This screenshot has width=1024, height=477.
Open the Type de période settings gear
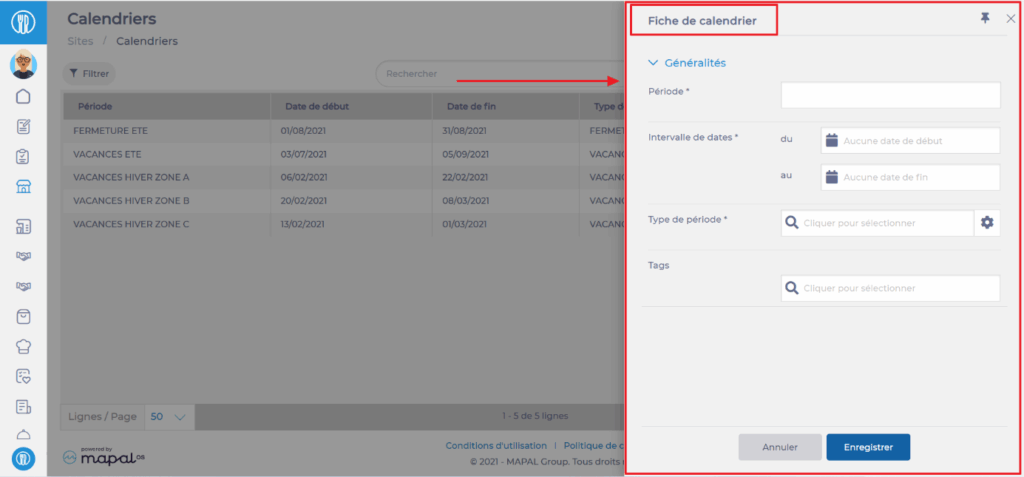[x=987, y=223]
